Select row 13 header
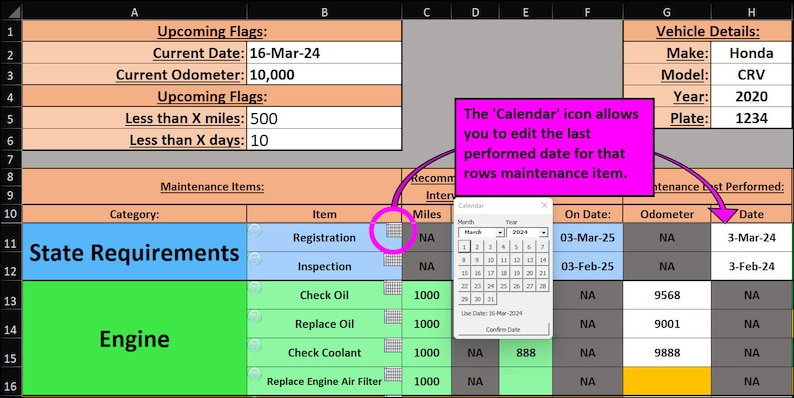This screenshot has width=794, height=398. tap(11, 295)
